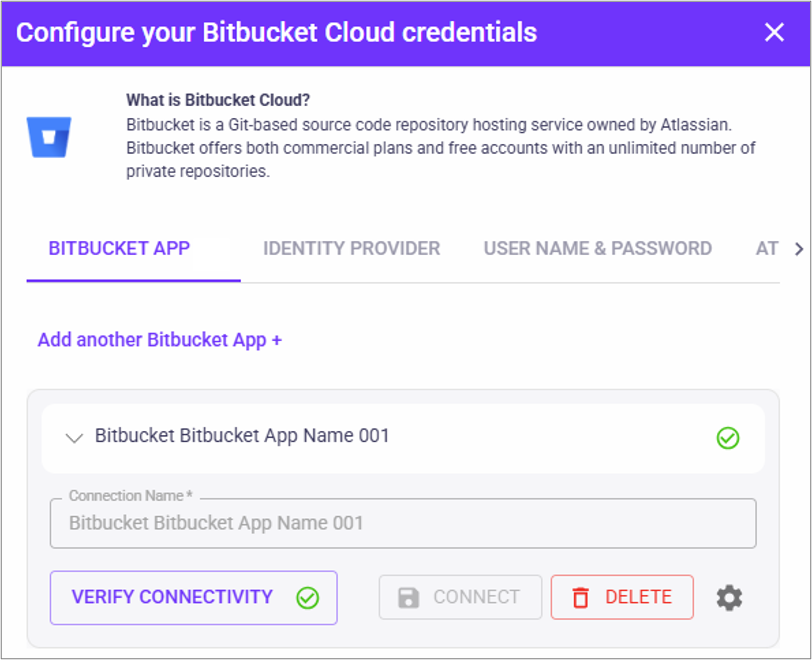The width and height of the screenshot is (812, 660).
Task: Open the USER NAME & PASSWORD tab
Action: coord(598,249)
